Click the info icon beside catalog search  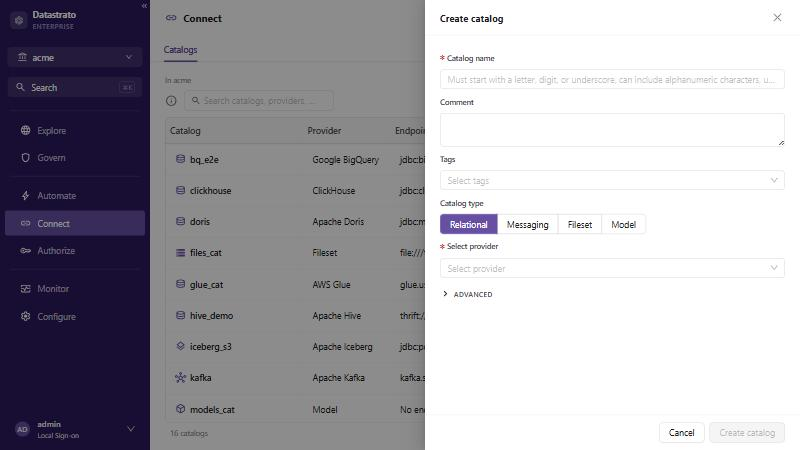click(x=171, y=101)
